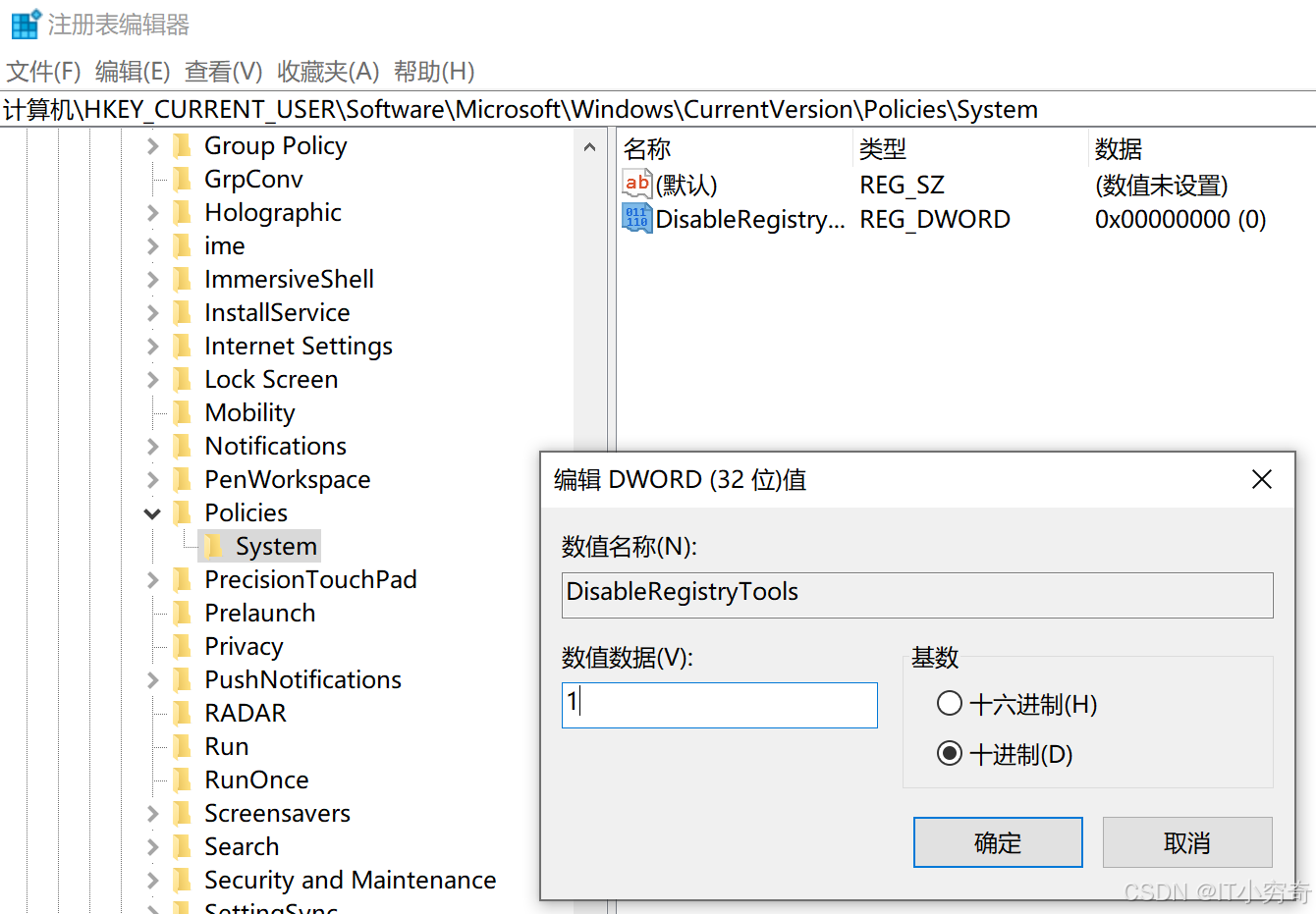This screenshot has height=914, width=1316.
Task: Expand the Lock Screen tree node
Action: click(152, 380)
